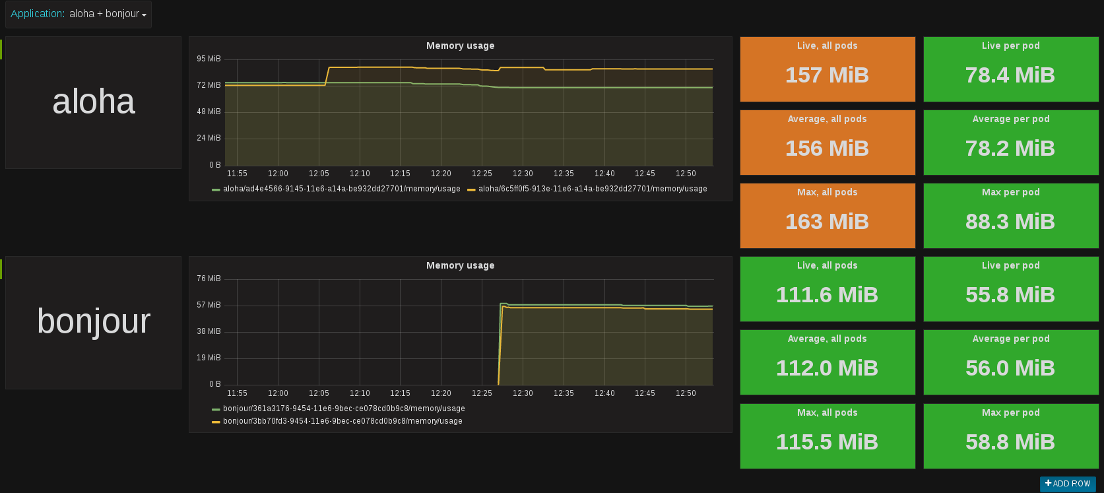Select the aloha text panel
1104x493 pixels.
pos(93,102)
